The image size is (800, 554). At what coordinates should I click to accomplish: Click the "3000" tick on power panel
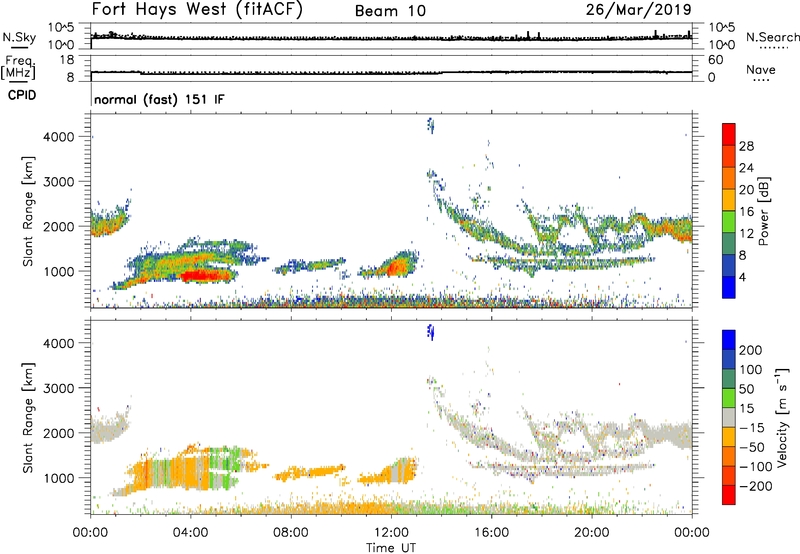(x=59, y=182)
